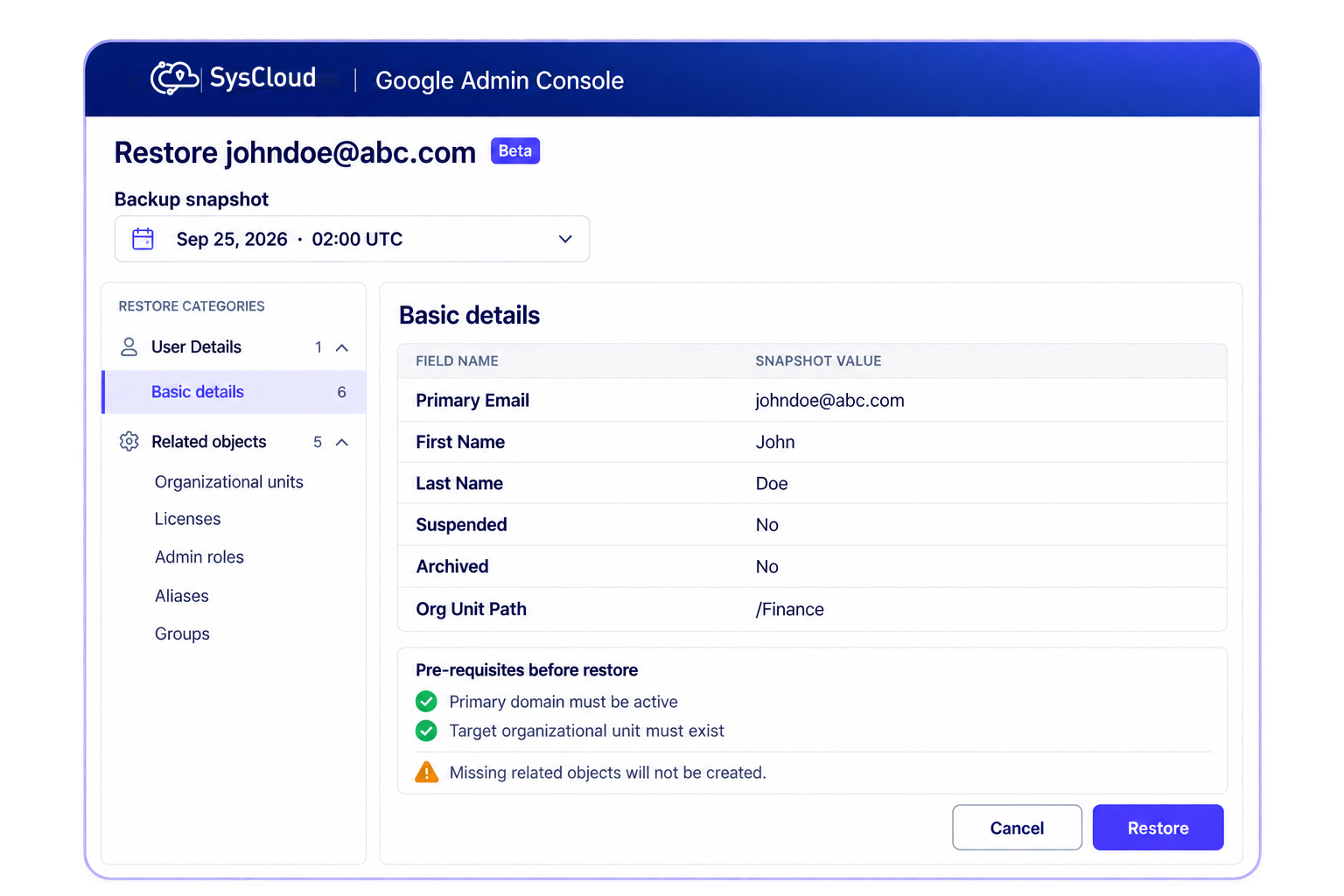Open Groups category
This screenshot has height=896, width=1344.
182,633
